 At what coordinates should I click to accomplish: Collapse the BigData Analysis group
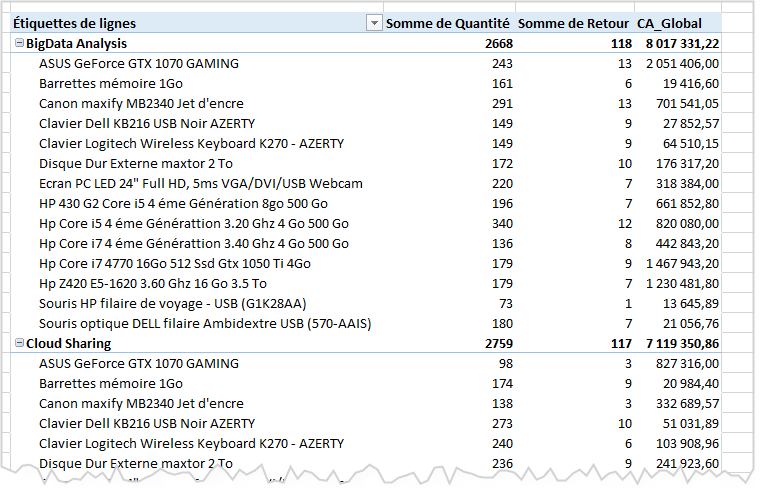19,43
